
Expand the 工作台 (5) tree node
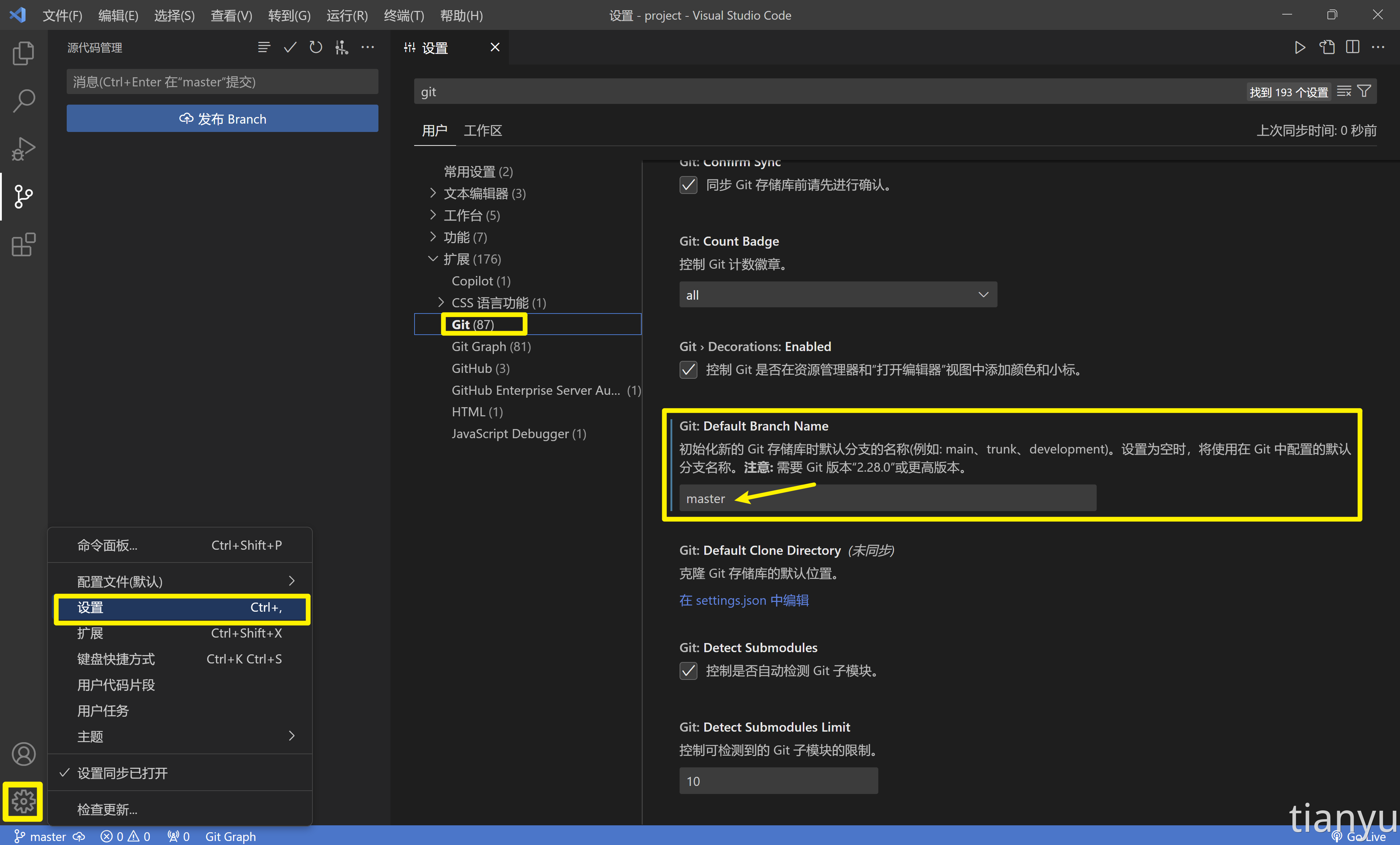pyautogui.click(x=433, y=215)
